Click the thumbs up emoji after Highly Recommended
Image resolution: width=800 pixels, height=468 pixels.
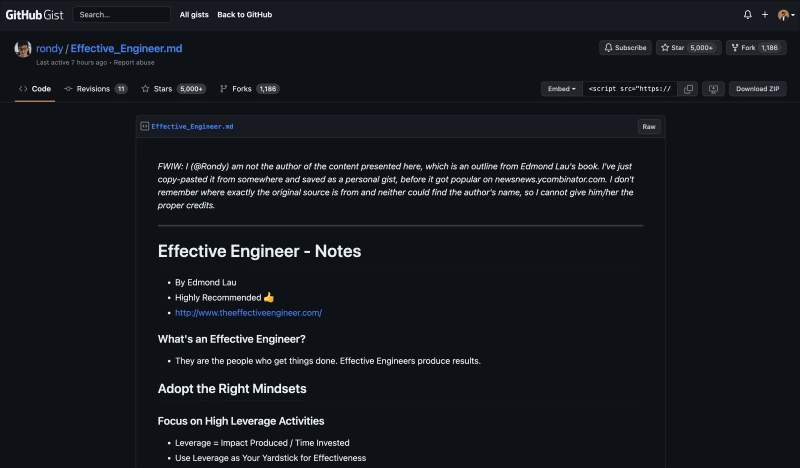[269, 298]
